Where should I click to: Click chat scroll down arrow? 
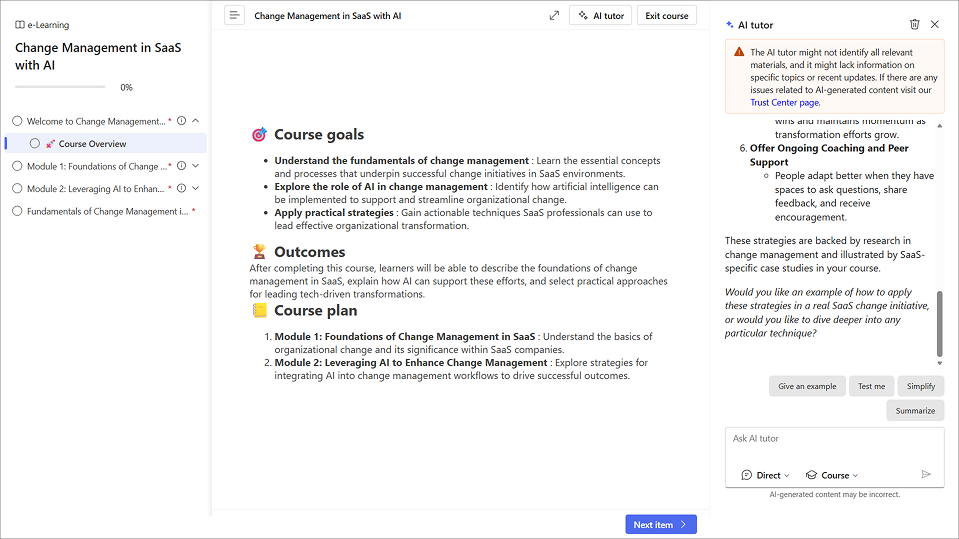939,363
